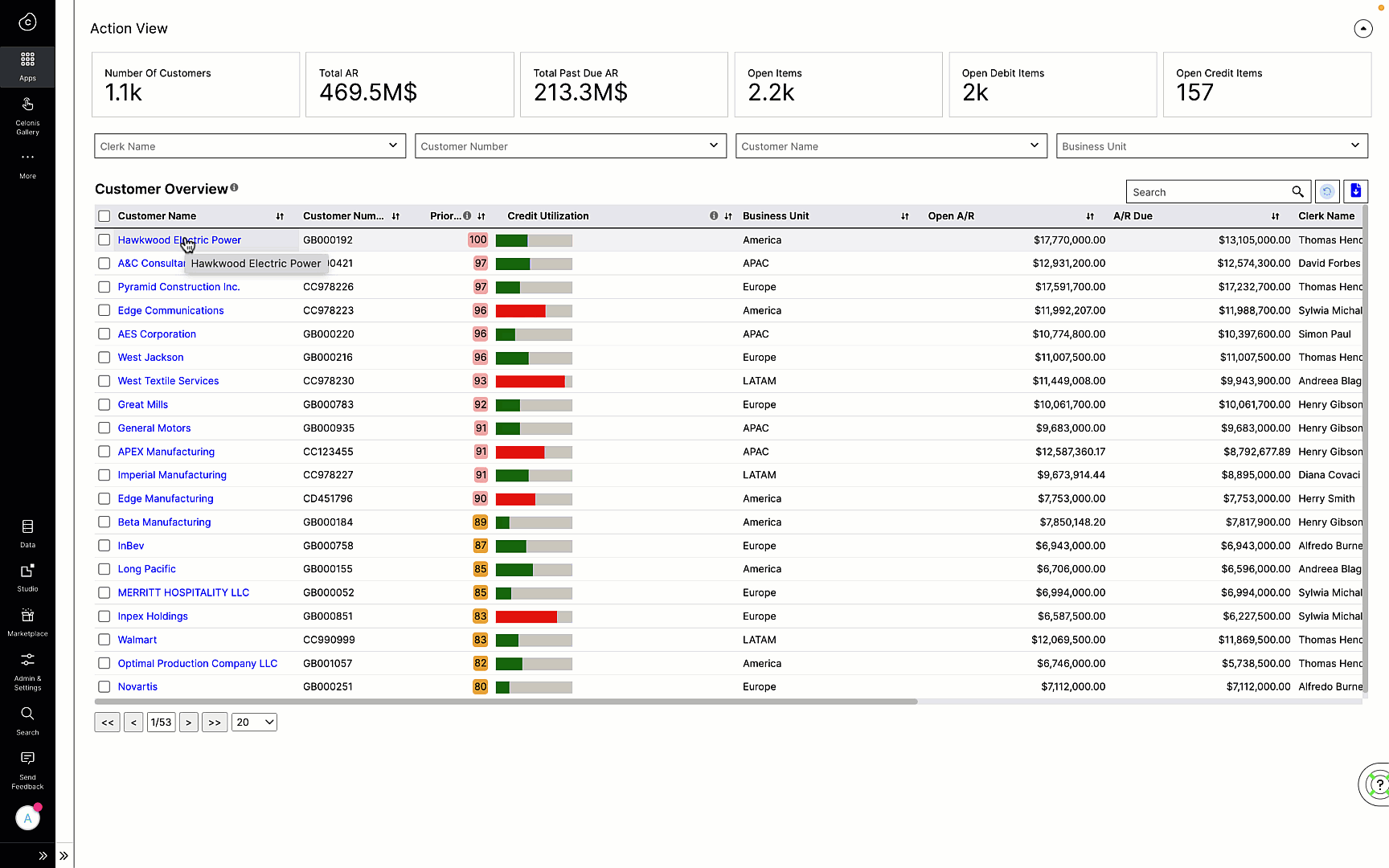
Task: Expand the Business Unit filter dropdown
Action: click(1211, 145)
